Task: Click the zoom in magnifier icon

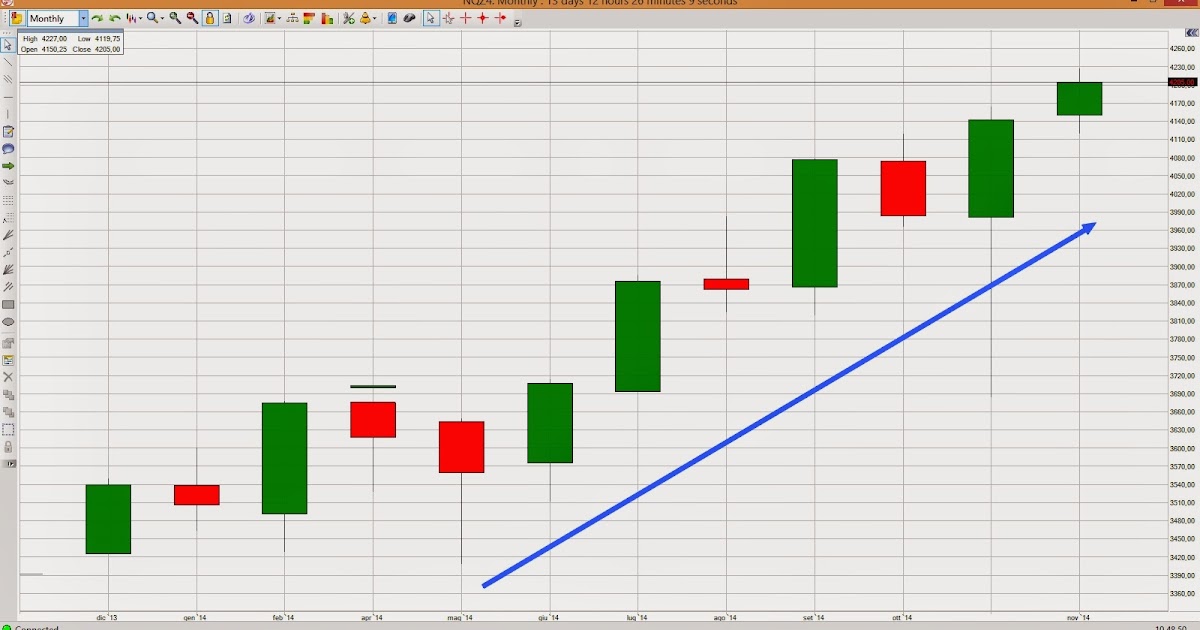Action: [x=175, y=18]
